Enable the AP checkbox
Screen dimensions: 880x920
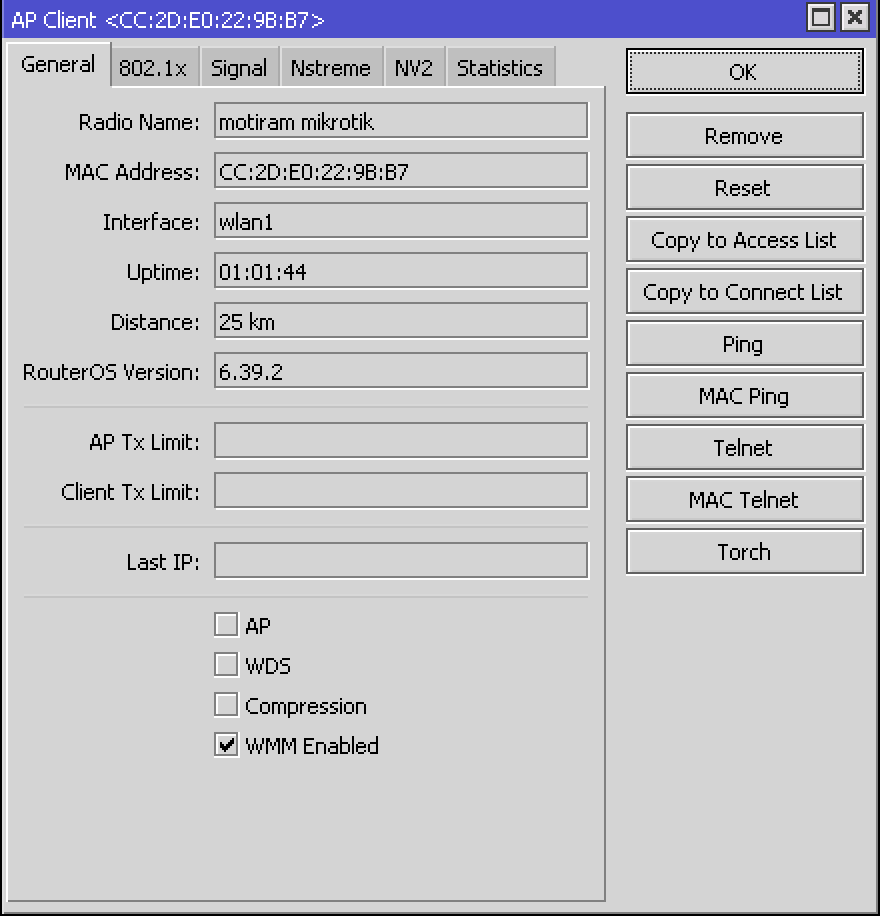pyautogui.click(x=226, y=624)
